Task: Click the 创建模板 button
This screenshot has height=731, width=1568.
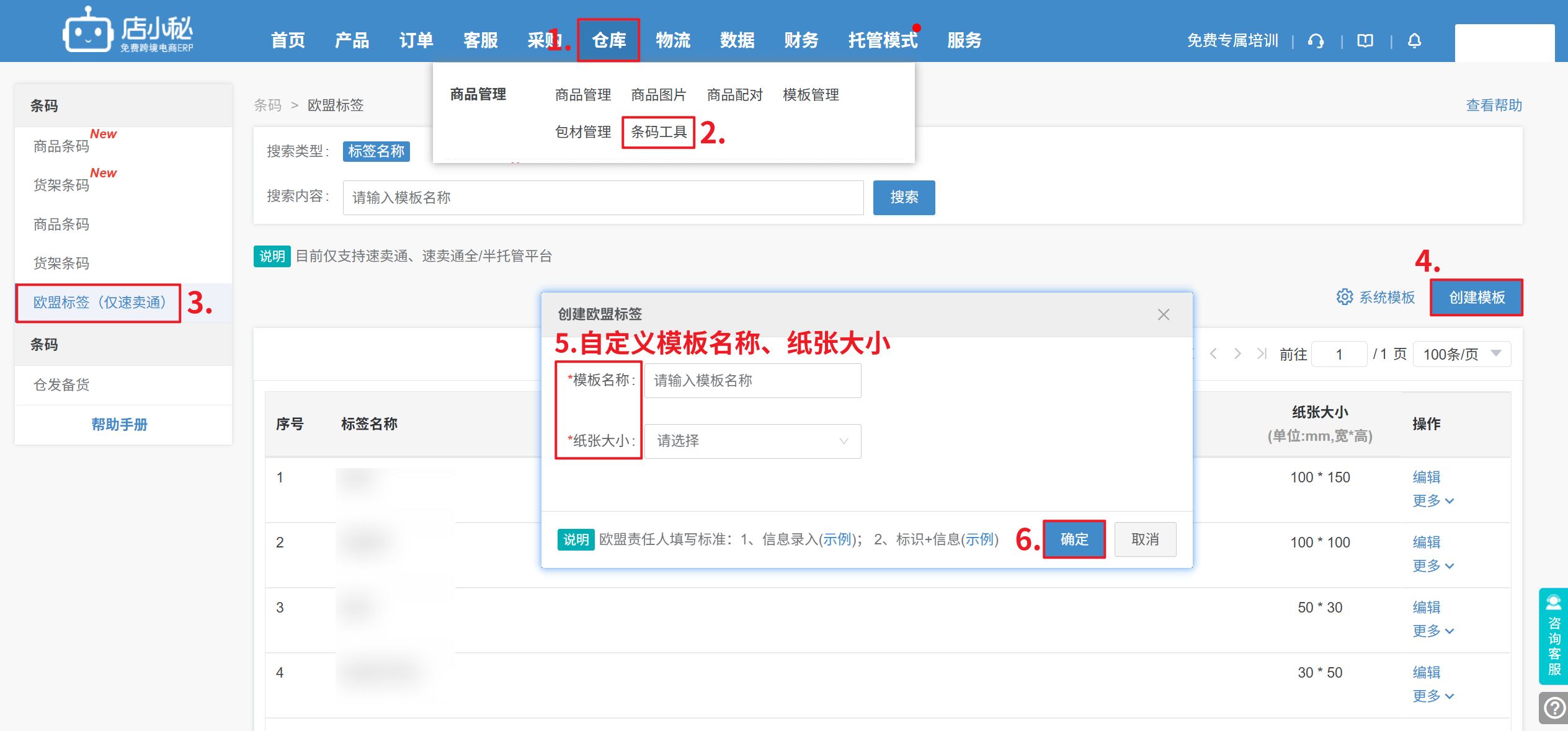Action: [1476, 298]
